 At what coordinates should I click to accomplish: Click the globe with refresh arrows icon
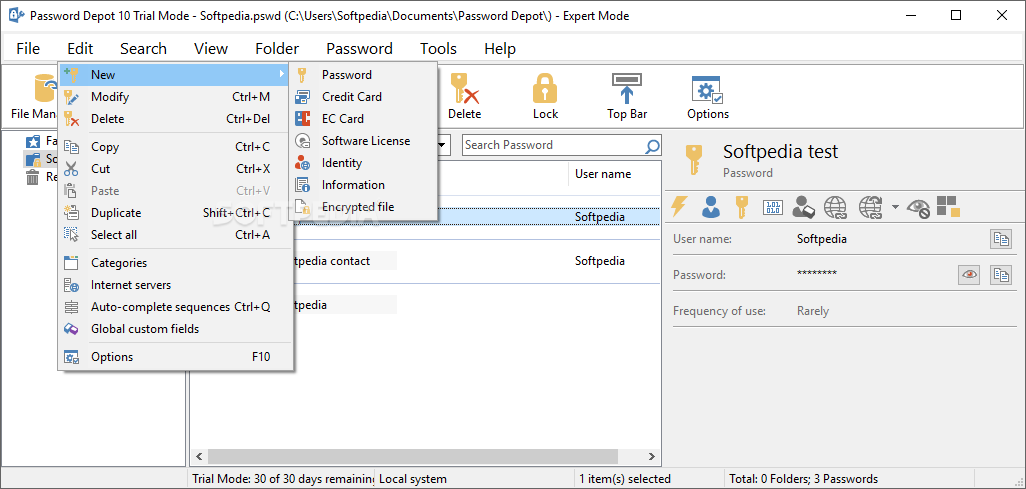[870, 207]
